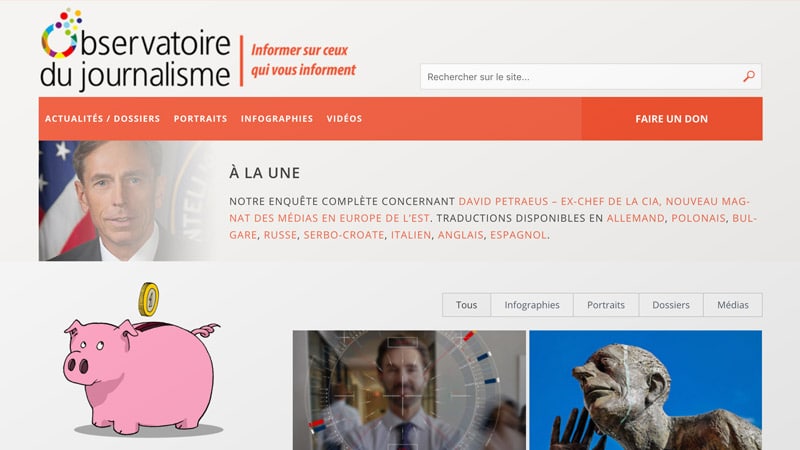Open the Vidéos navigation item
Screen dimensions: 800x450
coord(344,118)
